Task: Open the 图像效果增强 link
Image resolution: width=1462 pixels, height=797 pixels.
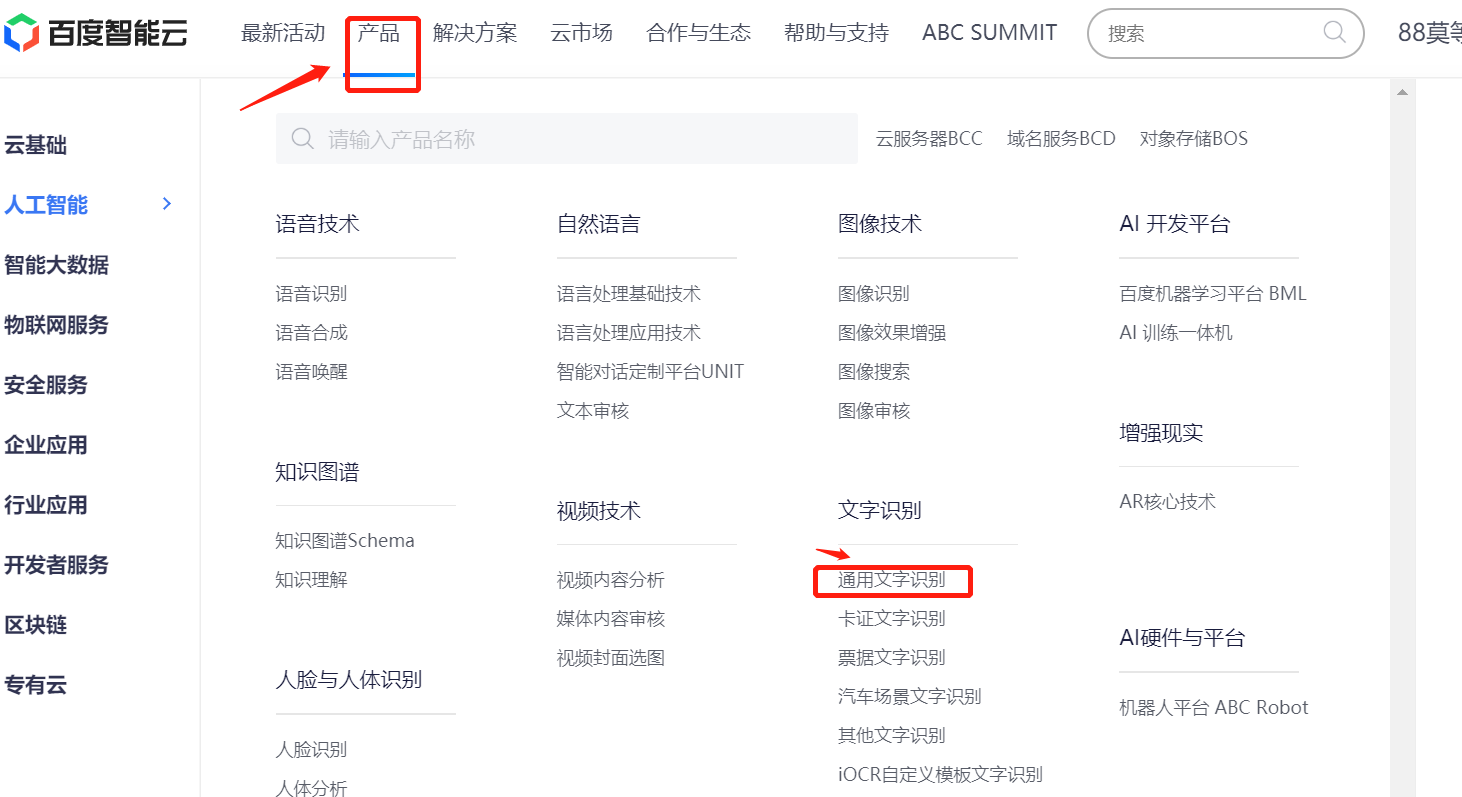Action: [892, 332]
